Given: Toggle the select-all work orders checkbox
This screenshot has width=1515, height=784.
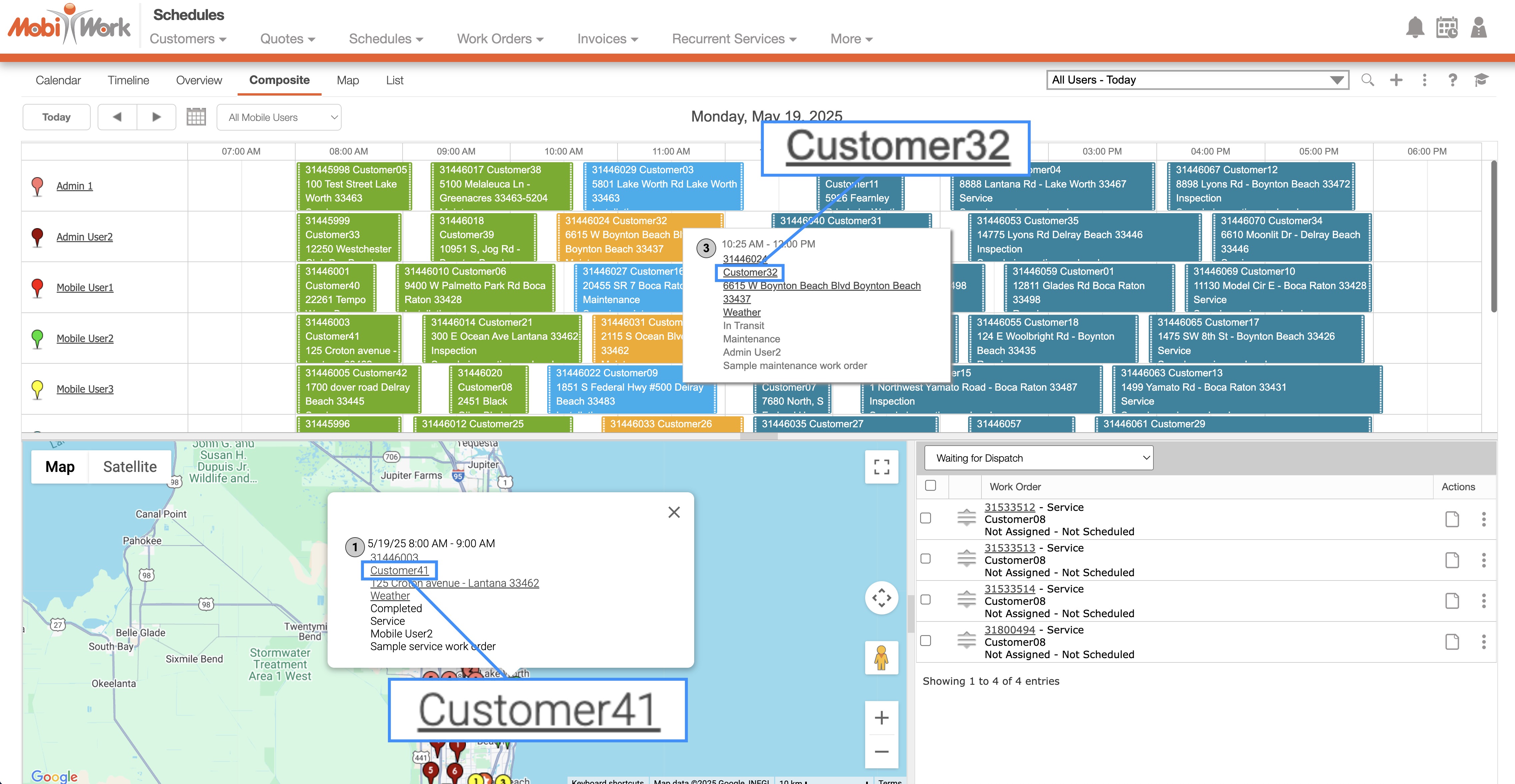Looking at the screenshot, I should [930, 486].
